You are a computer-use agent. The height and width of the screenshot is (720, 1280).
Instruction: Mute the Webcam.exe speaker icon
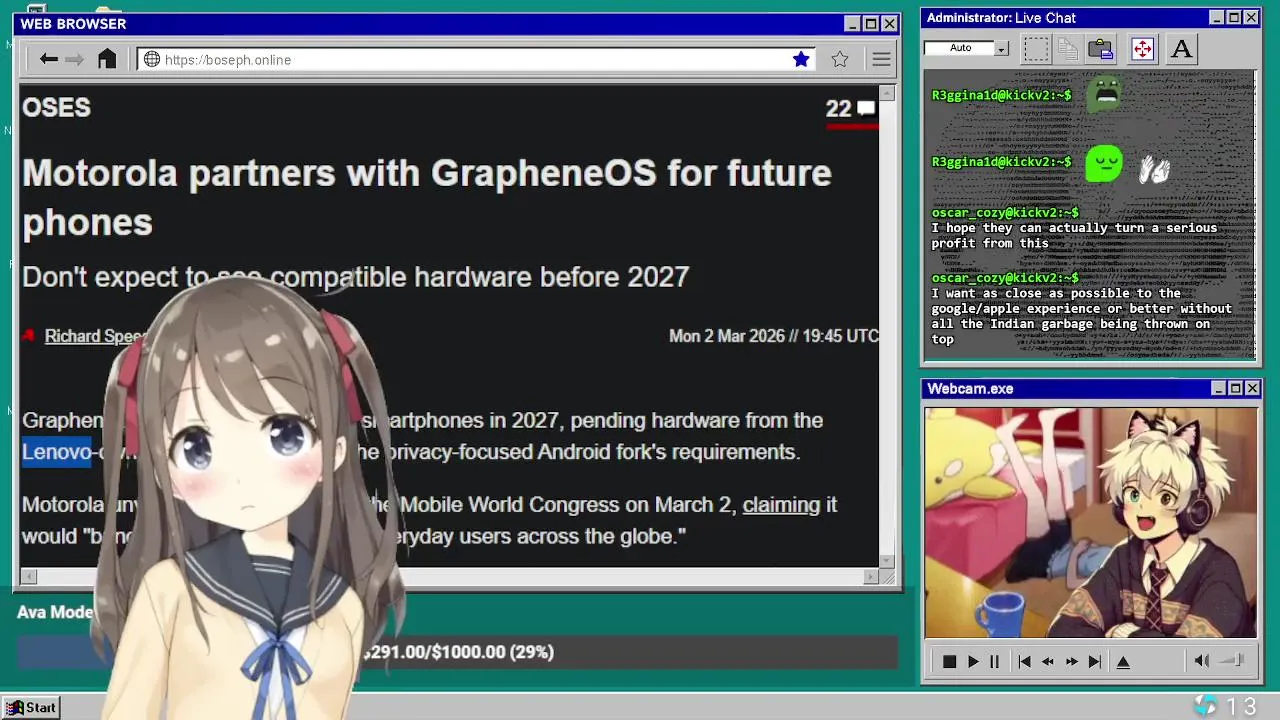(x=1202, y=660)
